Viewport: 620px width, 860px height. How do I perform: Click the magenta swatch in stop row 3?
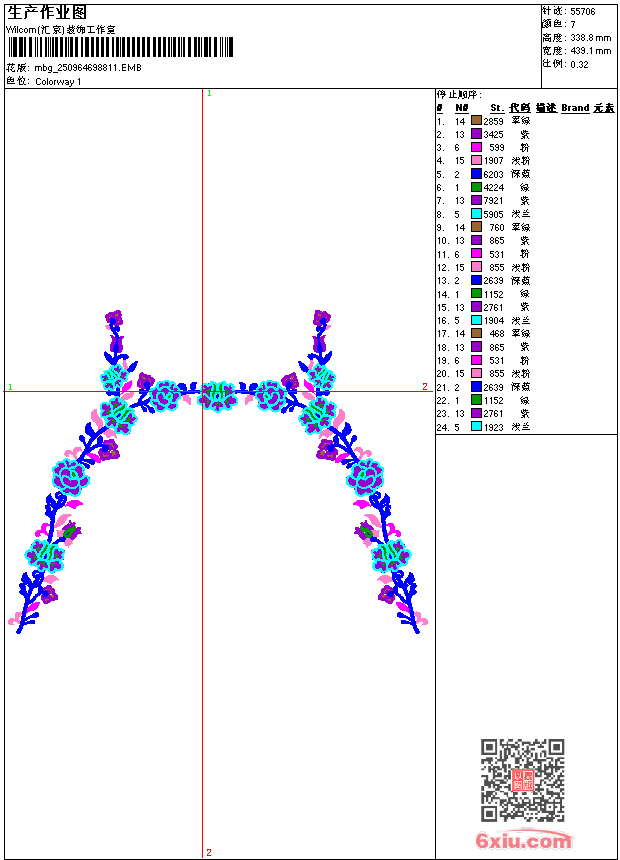coord(476,147)
